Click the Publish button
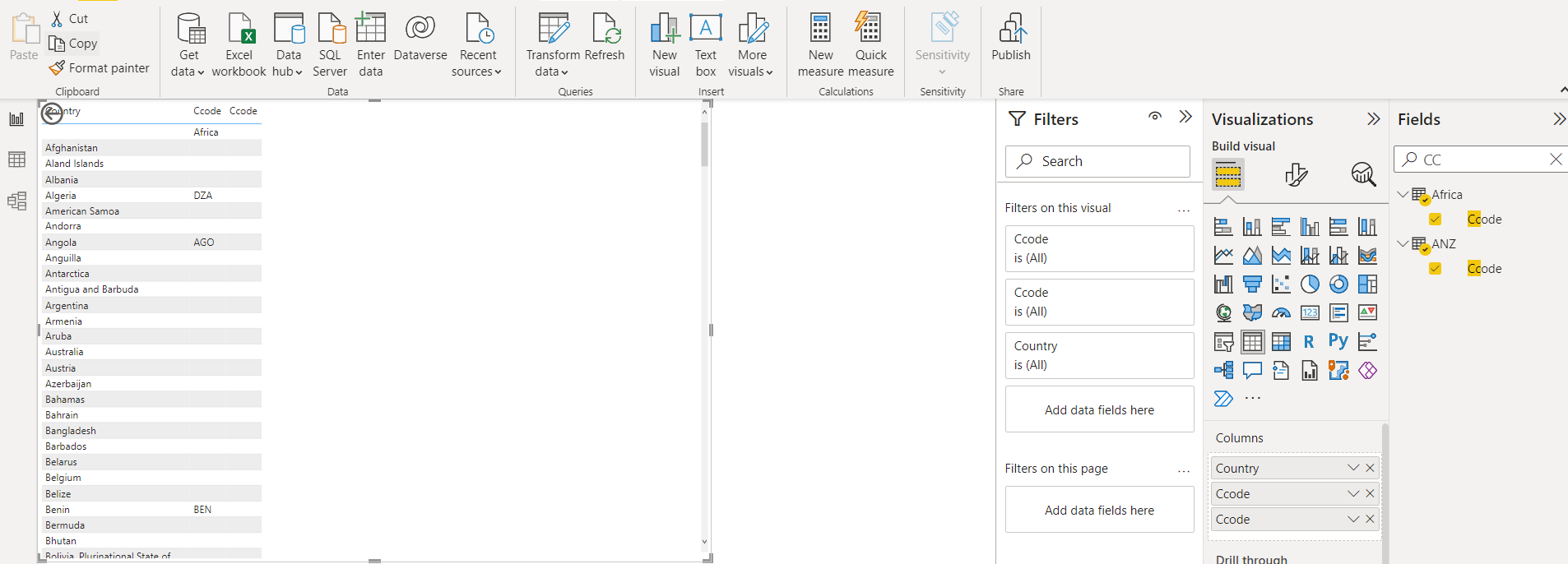Screen dimensions: 1568x564 tap(1011, 38)
